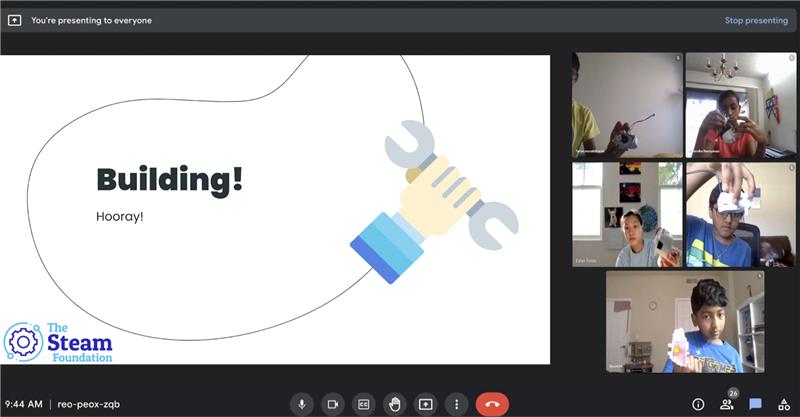Select video tile with yellow shirt participant
This screenshot has height=417, width=800.
627,105
